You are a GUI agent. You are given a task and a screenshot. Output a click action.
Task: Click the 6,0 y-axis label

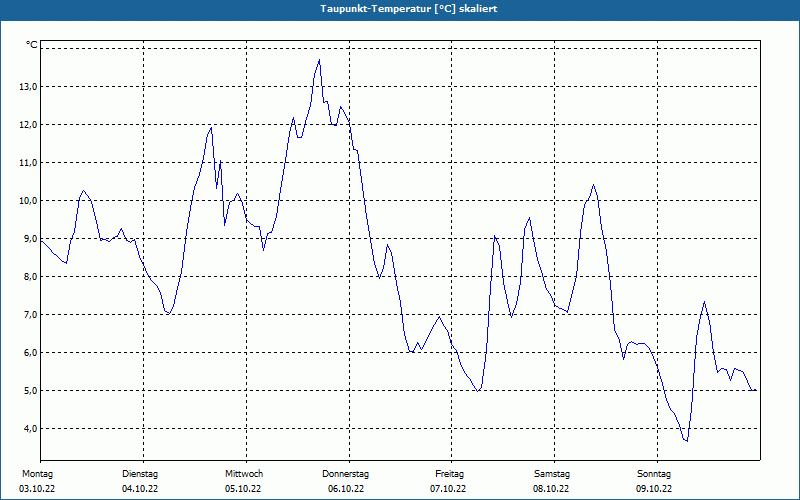31,353
